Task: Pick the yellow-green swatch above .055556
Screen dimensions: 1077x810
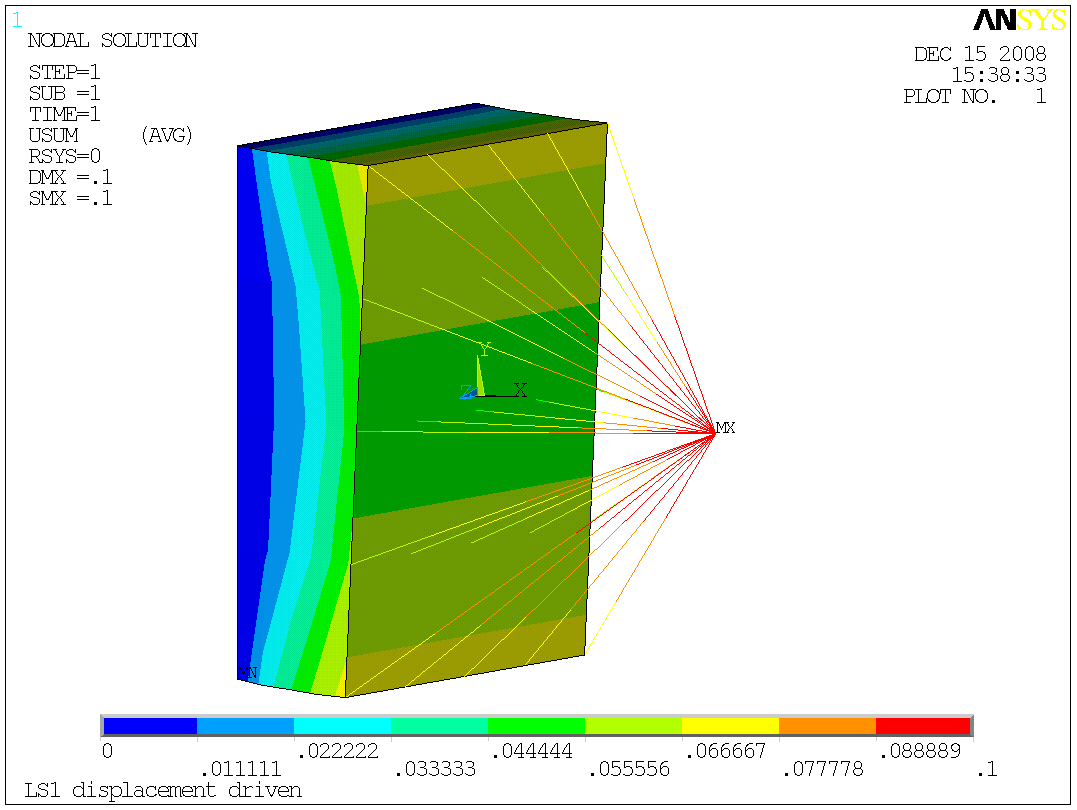Action: 633,726
